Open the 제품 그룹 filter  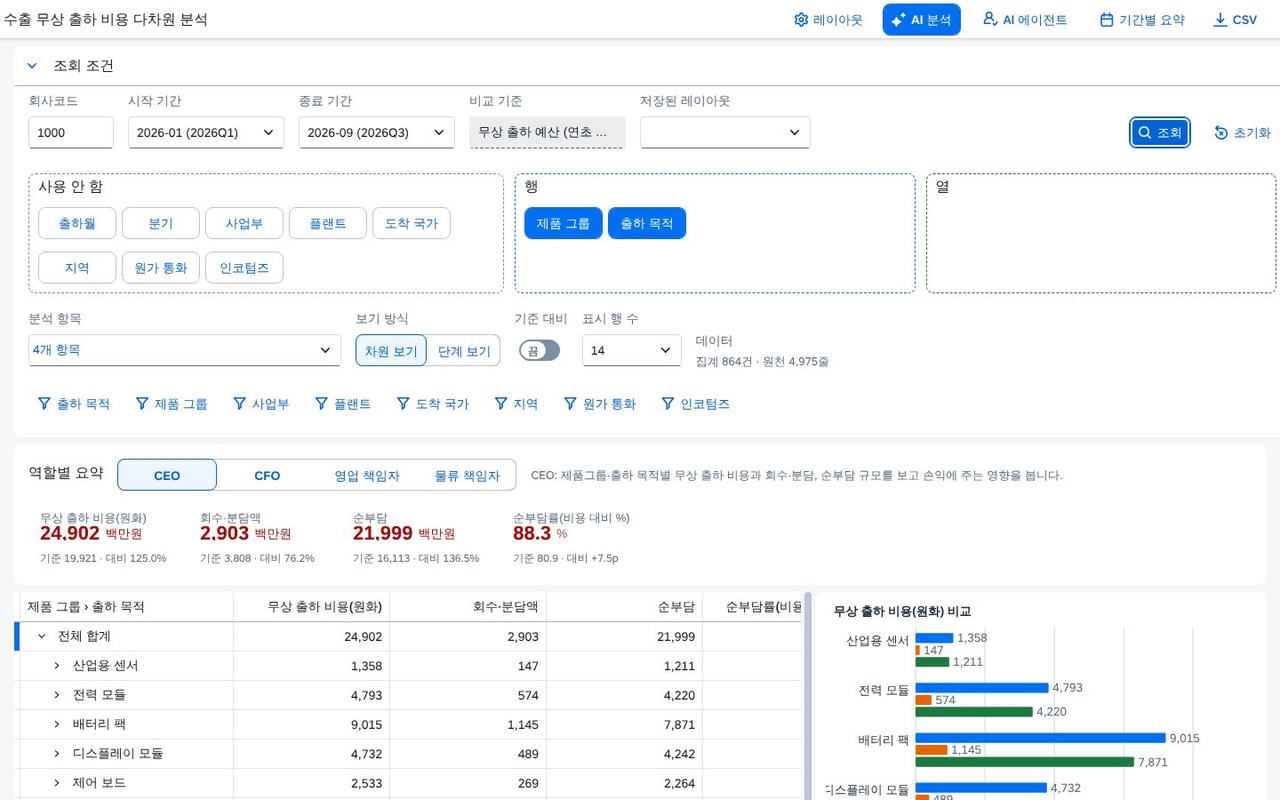click(171, 404)
